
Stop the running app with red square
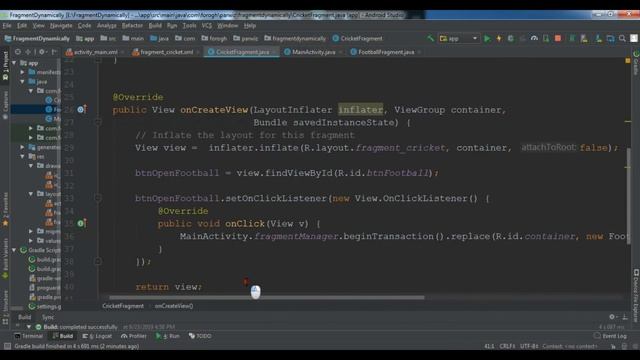tap(558, 38)
